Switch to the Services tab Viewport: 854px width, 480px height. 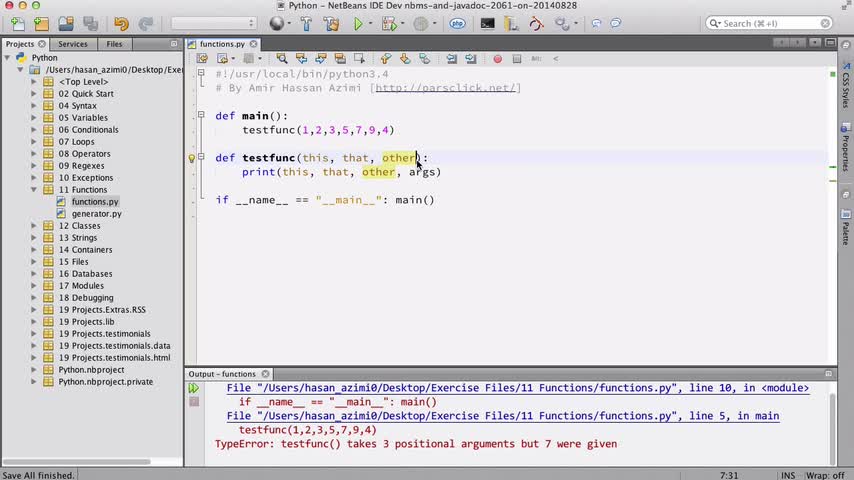point(72,44)
